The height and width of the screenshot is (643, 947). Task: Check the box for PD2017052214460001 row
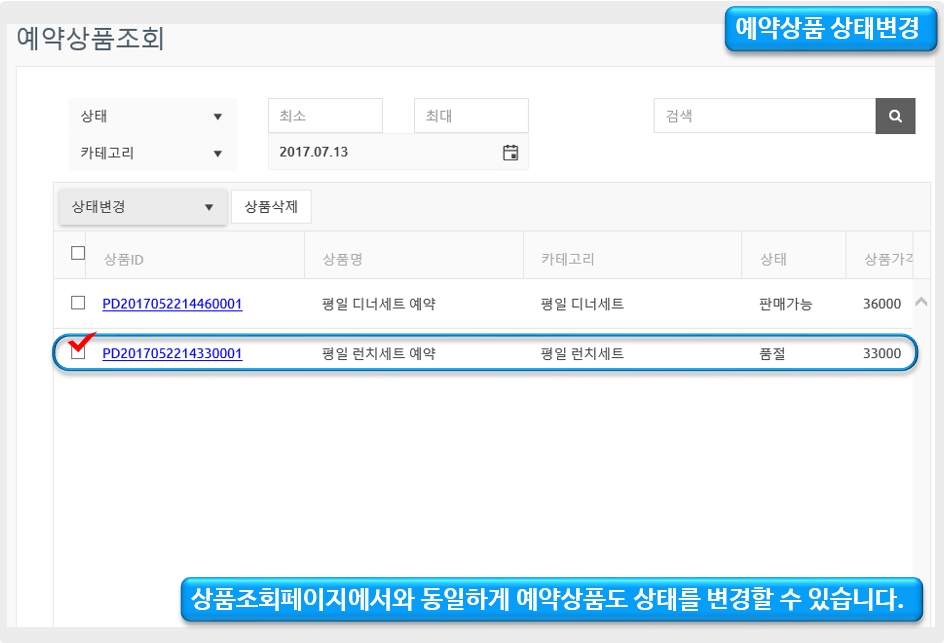[78, 303]
